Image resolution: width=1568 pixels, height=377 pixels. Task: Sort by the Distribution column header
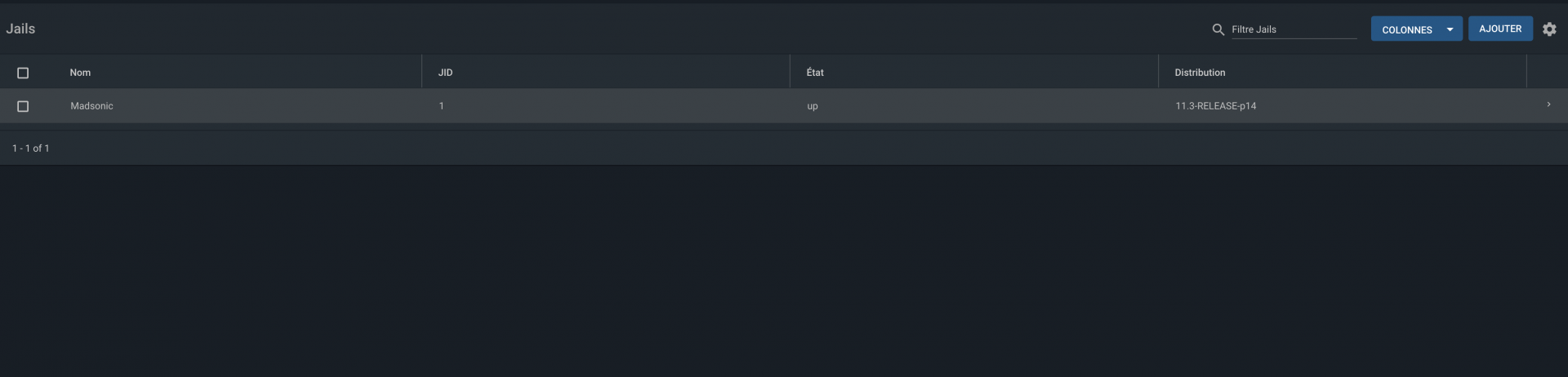(1200, 73)
